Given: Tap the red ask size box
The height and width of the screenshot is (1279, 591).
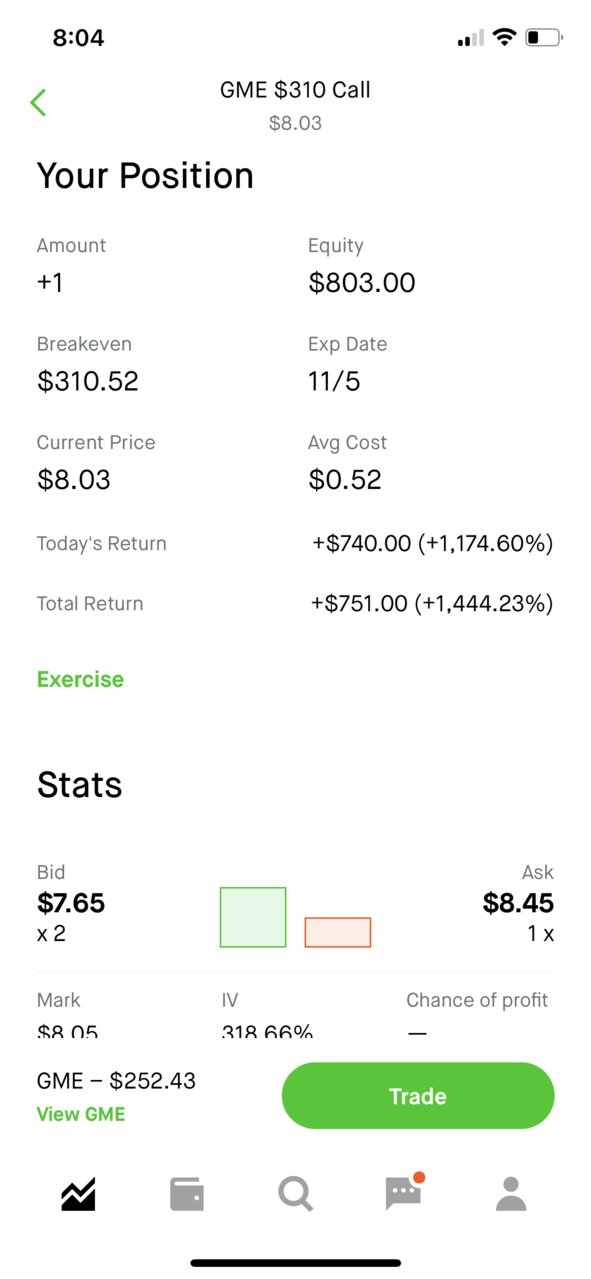Looking at the screenshot, I should coord(338,932).
